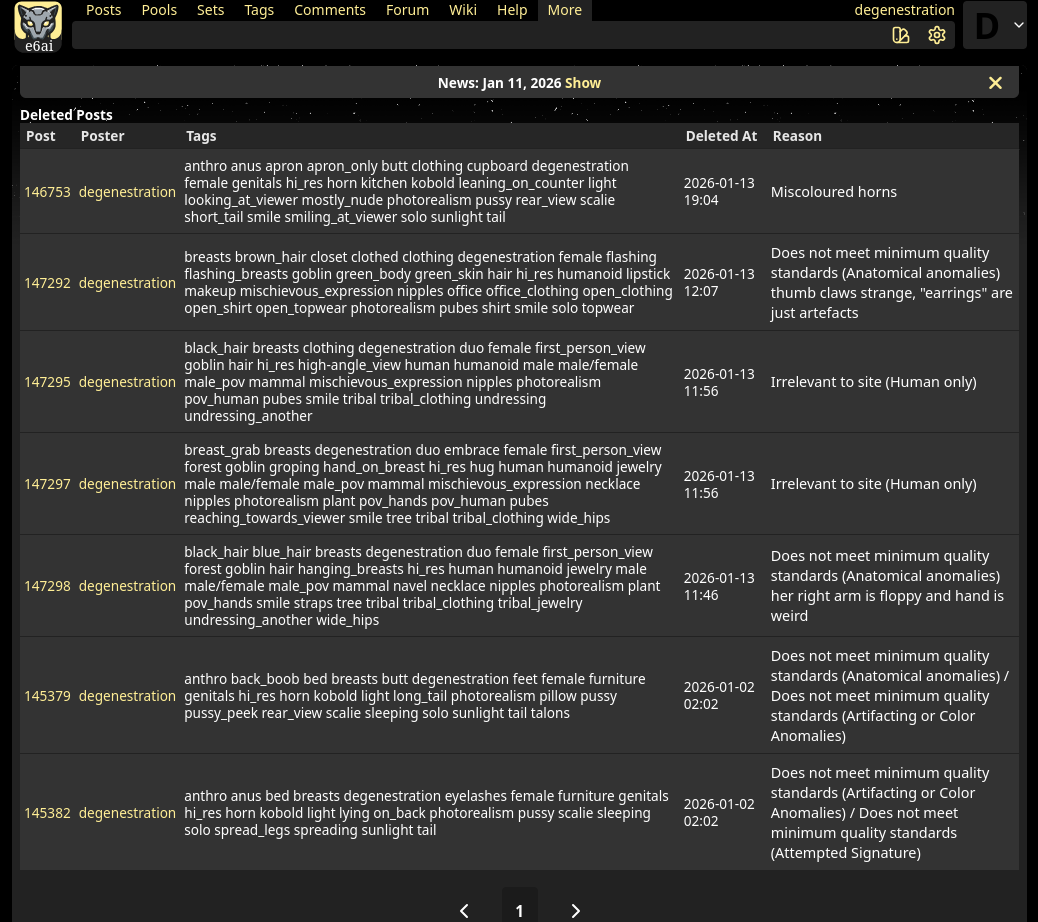Click News: Jan 11, 2026 text
The image size is (1038, 922).
click(499, 83)
